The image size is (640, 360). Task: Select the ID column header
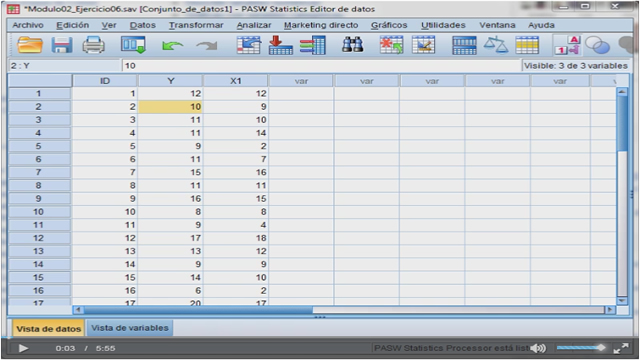click(x=105, y=81)
